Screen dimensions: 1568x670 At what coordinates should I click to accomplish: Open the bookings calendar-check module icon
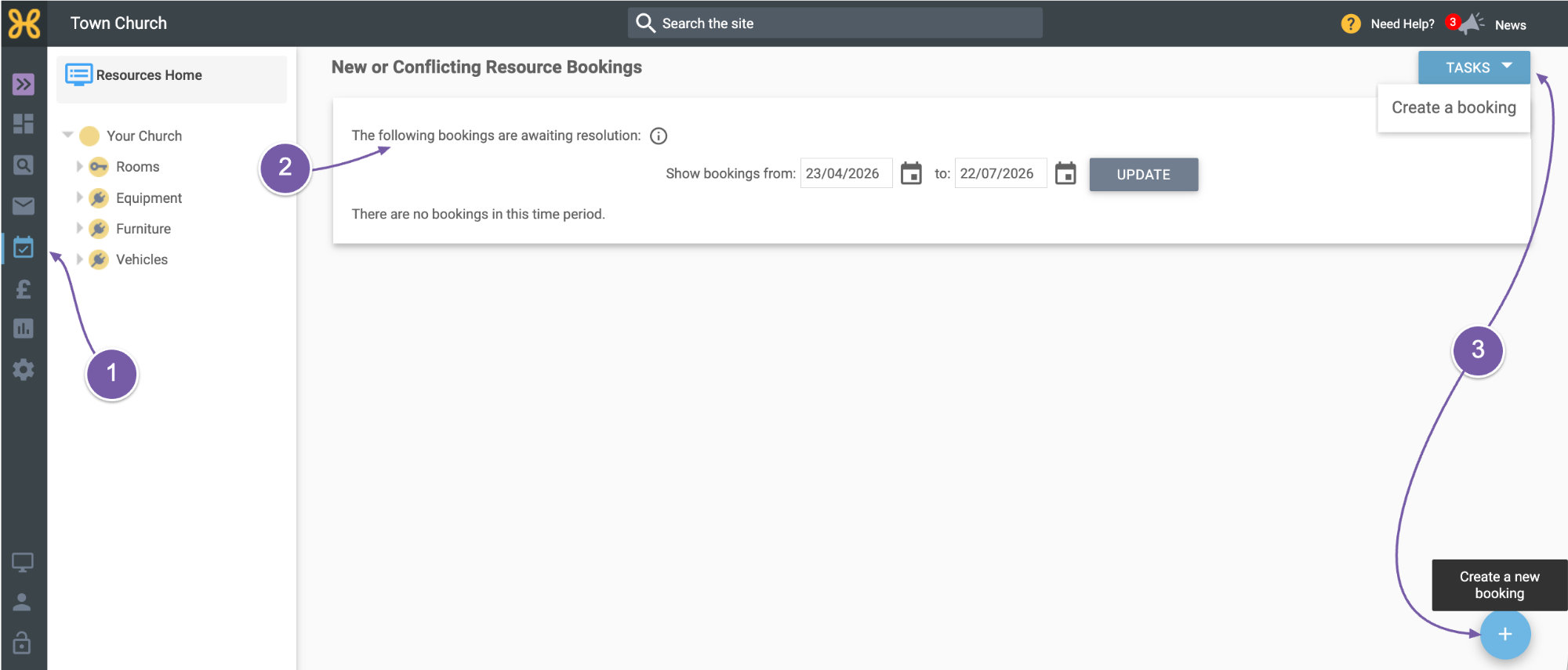(x=24, y=248)
